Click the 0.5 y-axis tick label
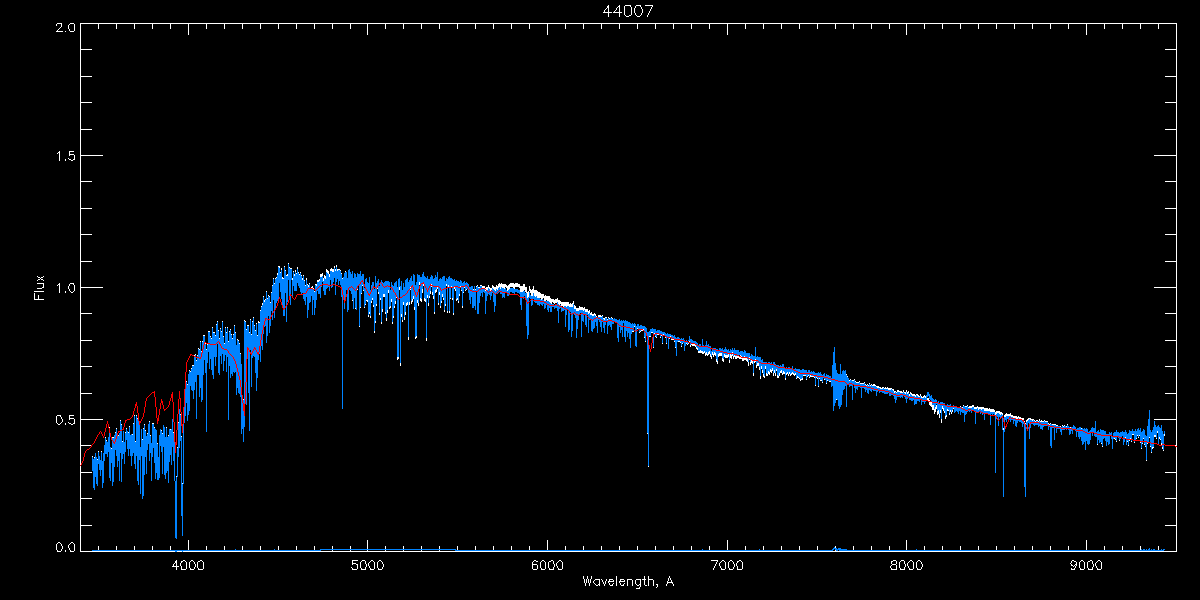 (66, 419)
